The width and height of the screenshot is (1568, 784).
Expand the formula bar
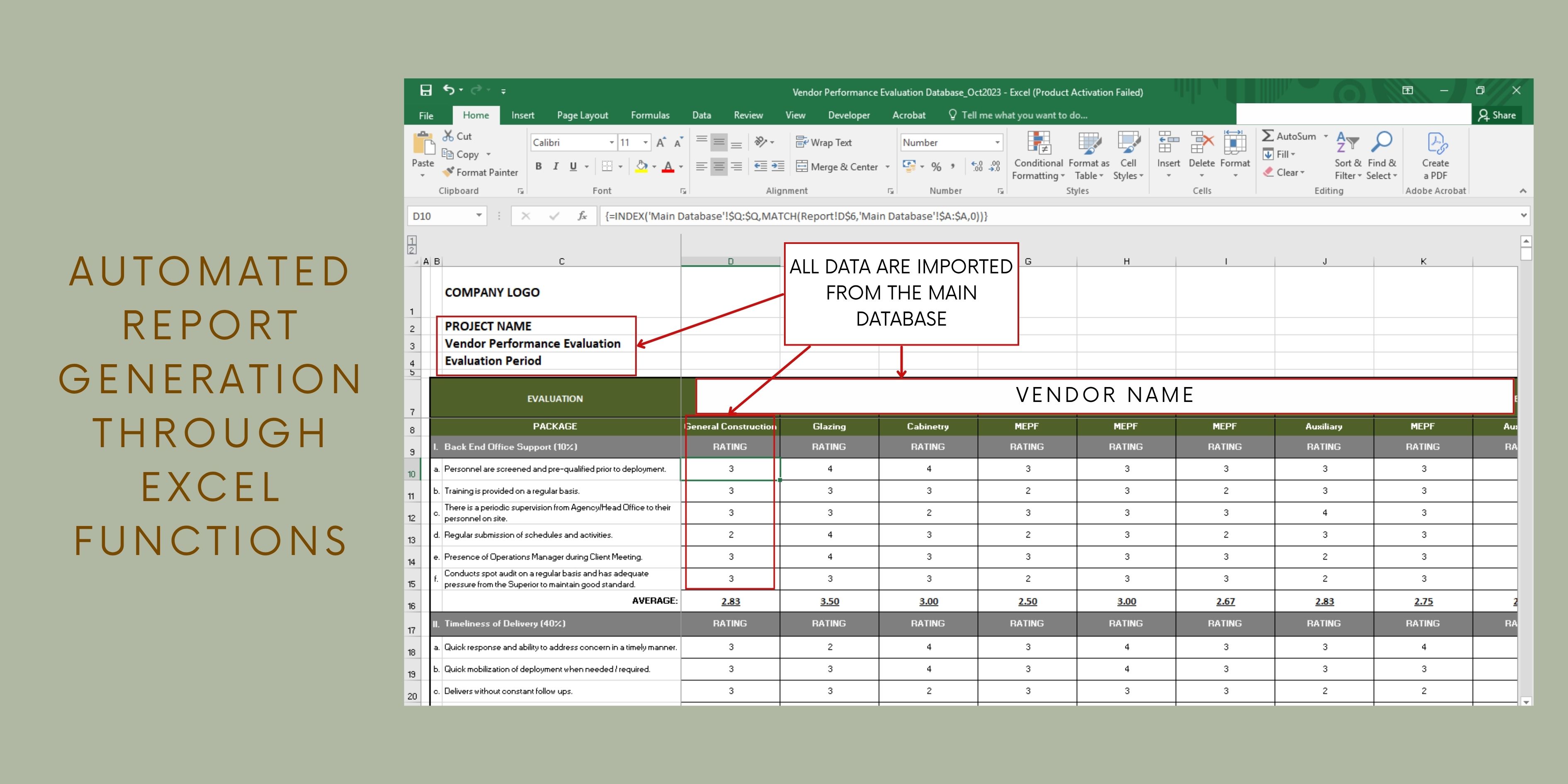tap(1523, 215)
